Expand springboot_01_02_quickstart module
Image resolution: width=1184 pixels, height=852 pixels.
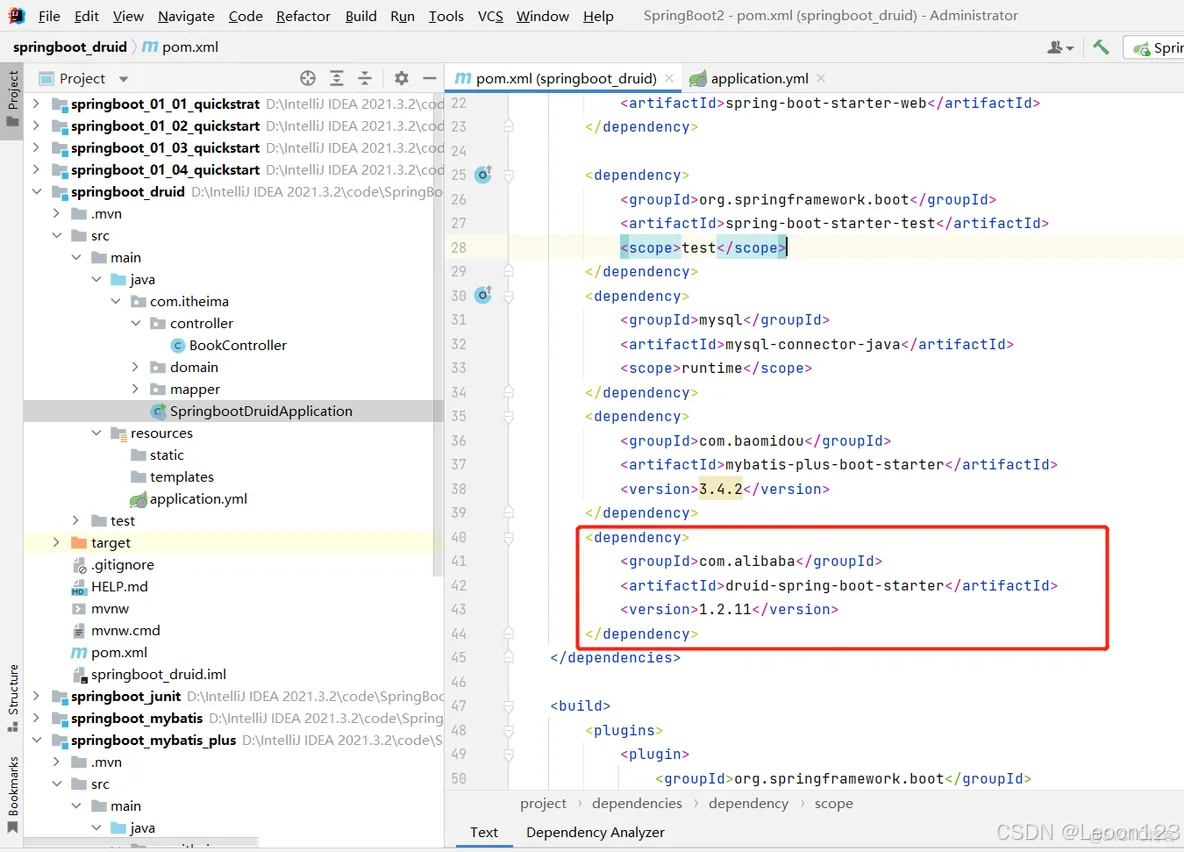tap(36, 125)
